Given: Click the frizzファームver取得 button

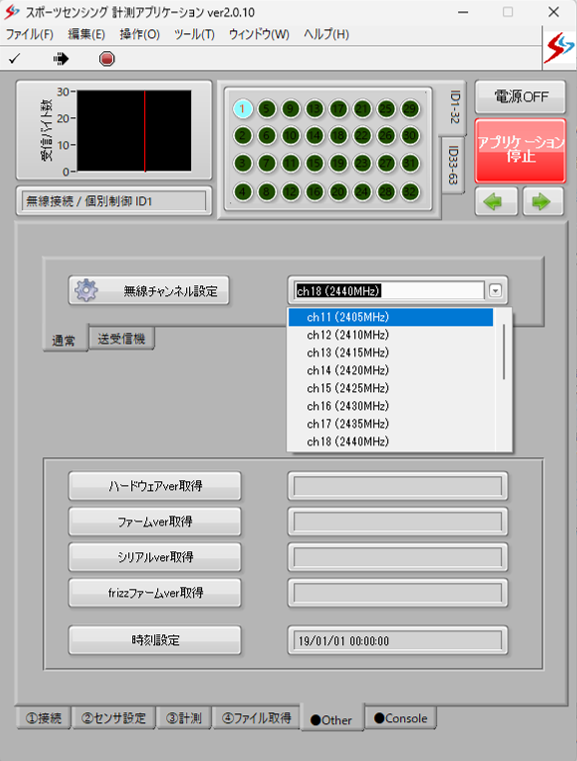Looking at the screenshot, I should click(155, 593).
